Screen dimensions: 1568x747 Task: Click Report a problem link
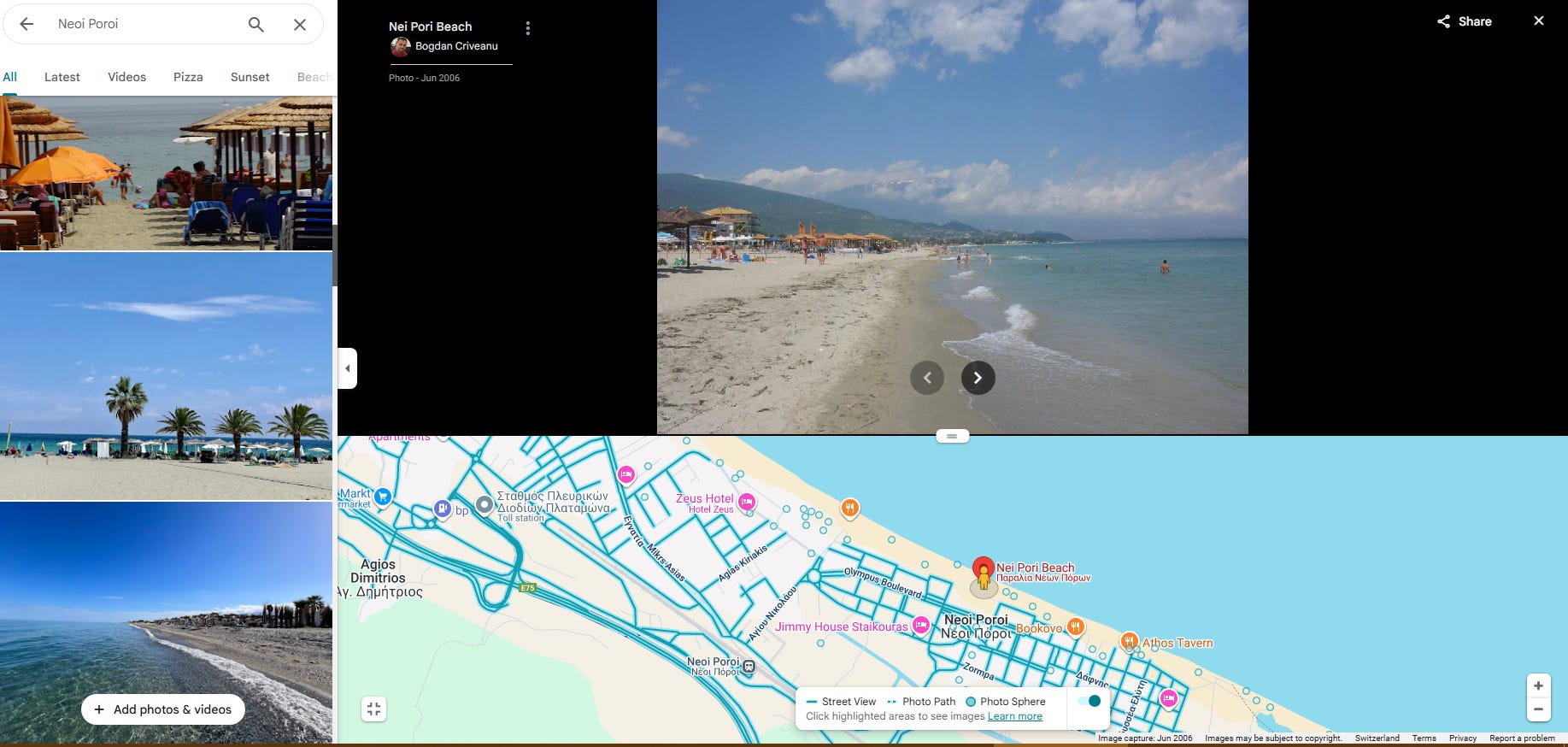click(x=1522, y=738)
